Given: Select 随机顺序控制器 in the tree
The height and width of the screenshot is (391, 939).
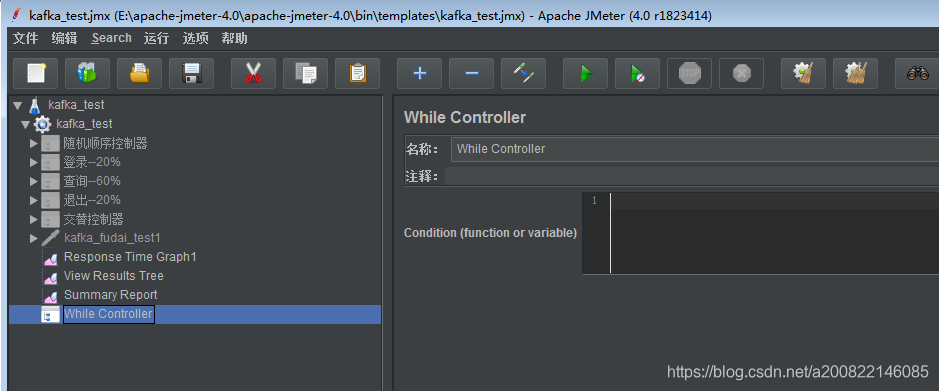Looking at the screenshot, I should pos(105,144).
